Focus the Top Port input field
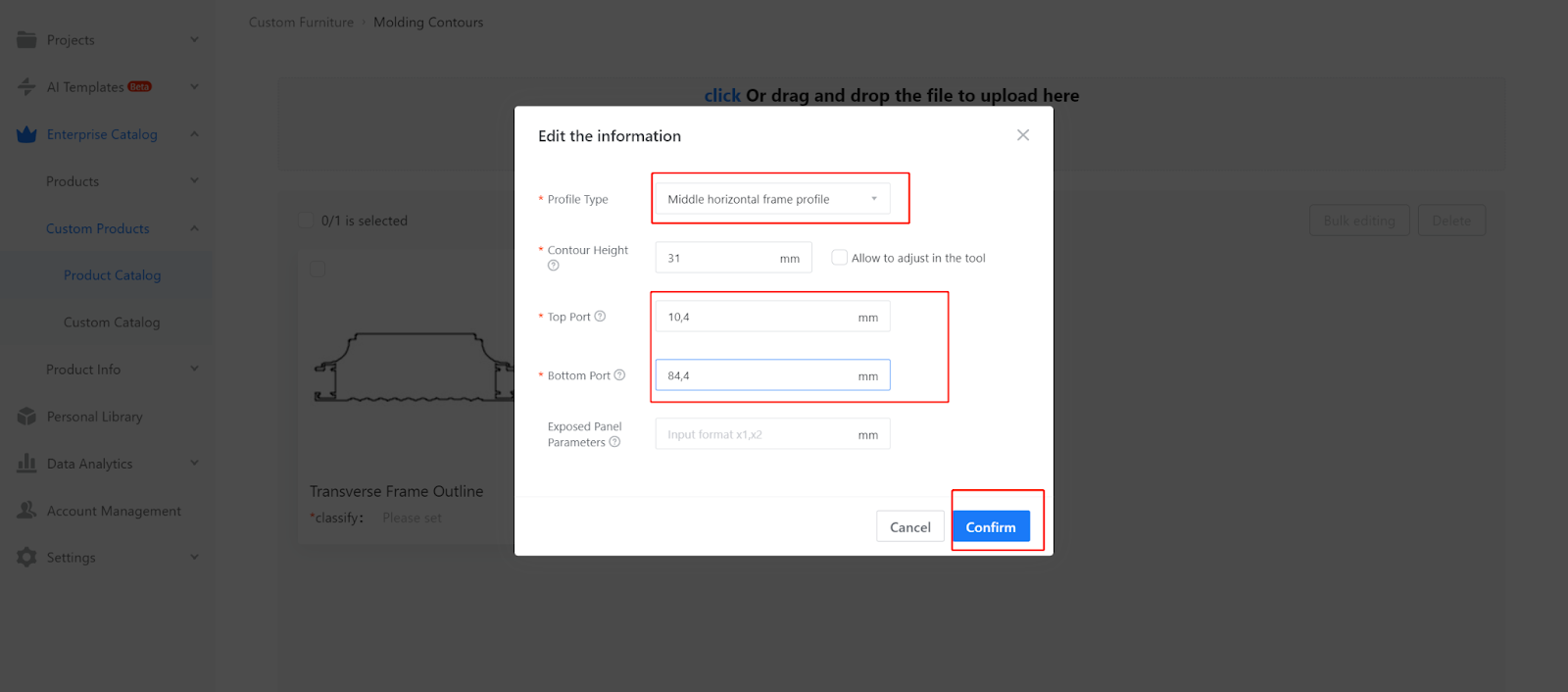Screen dimensions: 1568x692 pos(772,317)
